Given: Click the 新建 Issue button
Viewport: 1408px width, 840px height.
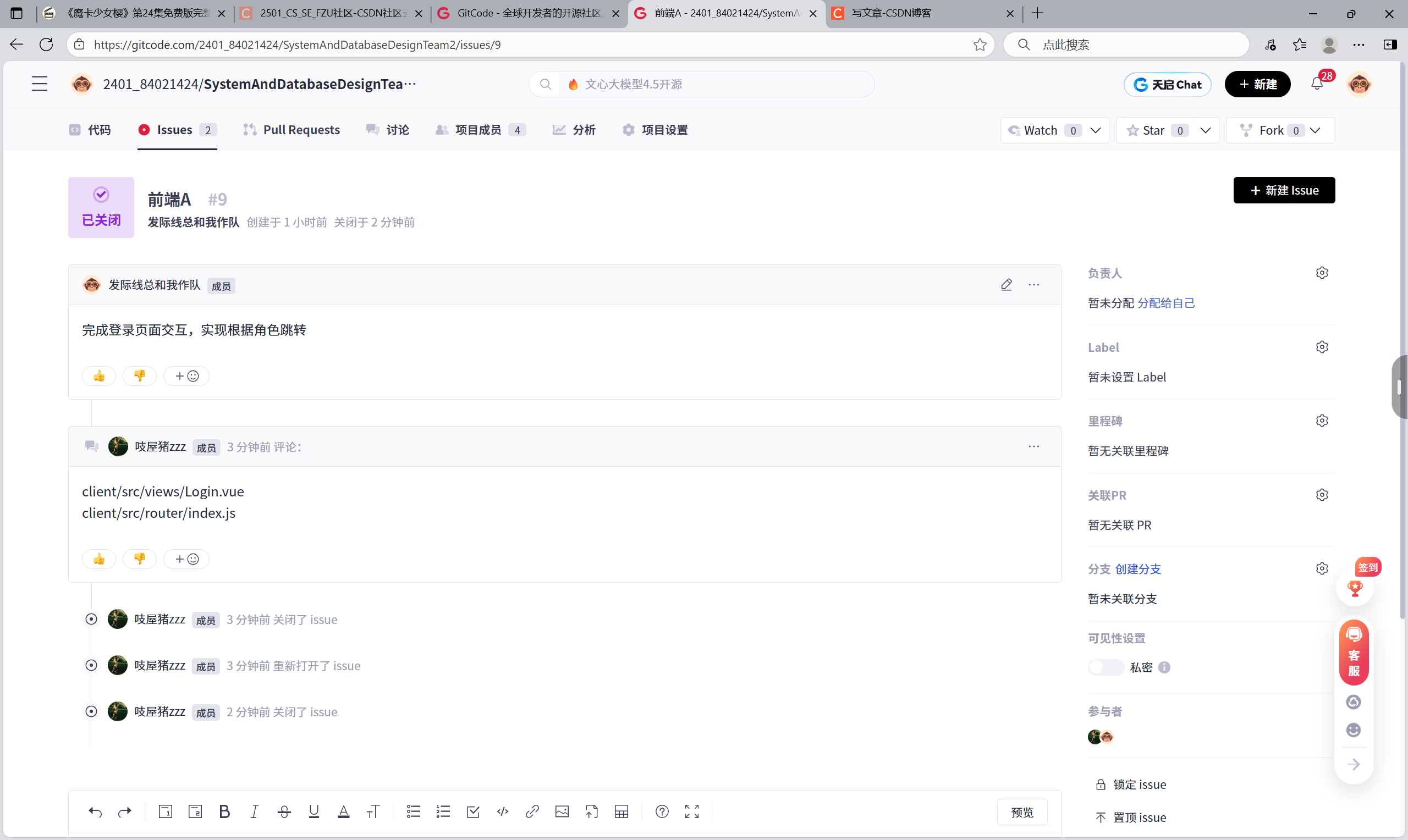Looking at the screenshot, I should pos(1284,190).
